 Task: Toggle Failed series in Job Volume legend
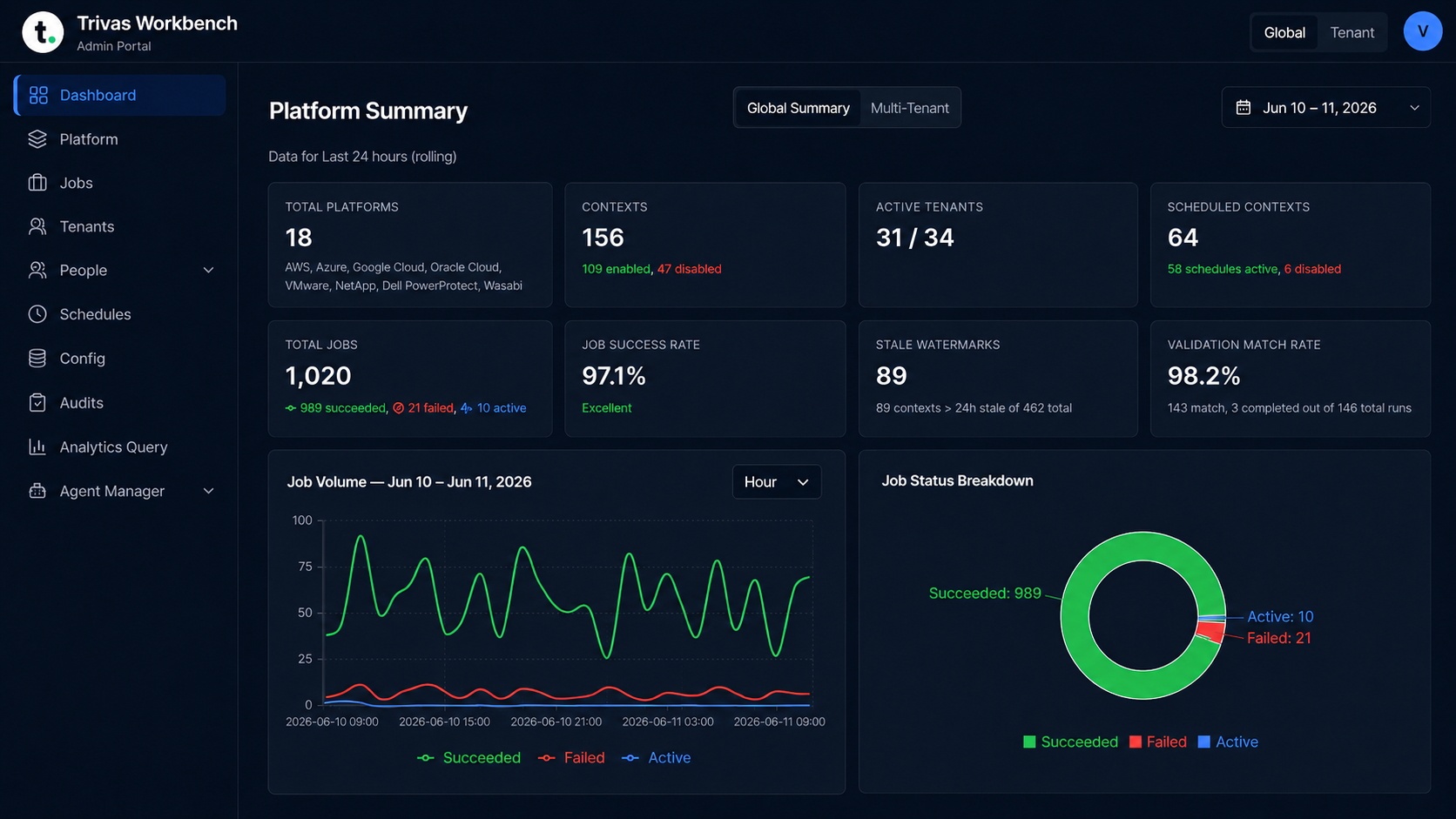(x=571, y=758)
